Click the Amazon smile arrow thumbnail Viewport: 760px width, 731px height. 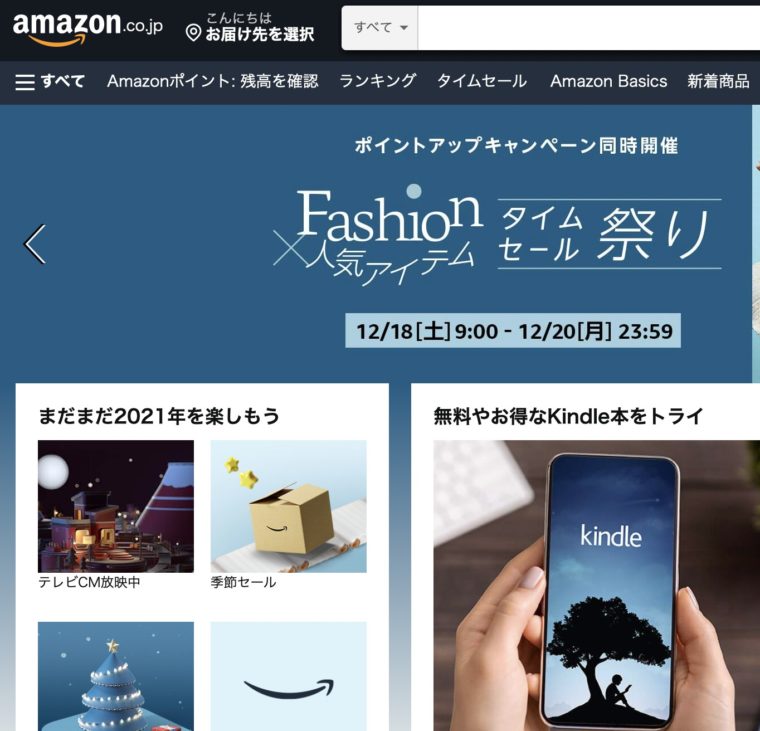(x=288, y=676)
